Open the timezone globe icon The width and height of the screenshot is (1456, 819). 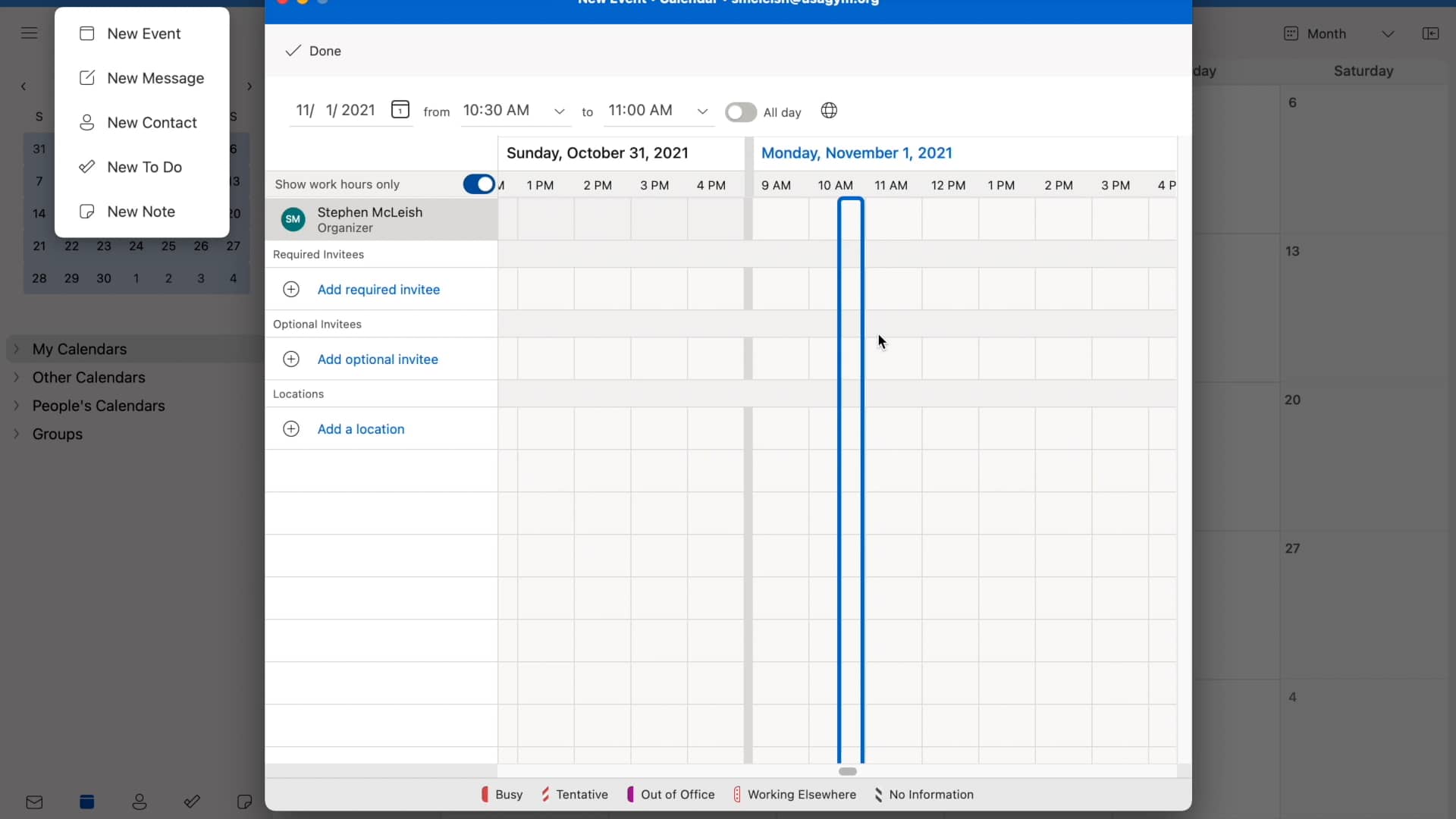[829, 110]
